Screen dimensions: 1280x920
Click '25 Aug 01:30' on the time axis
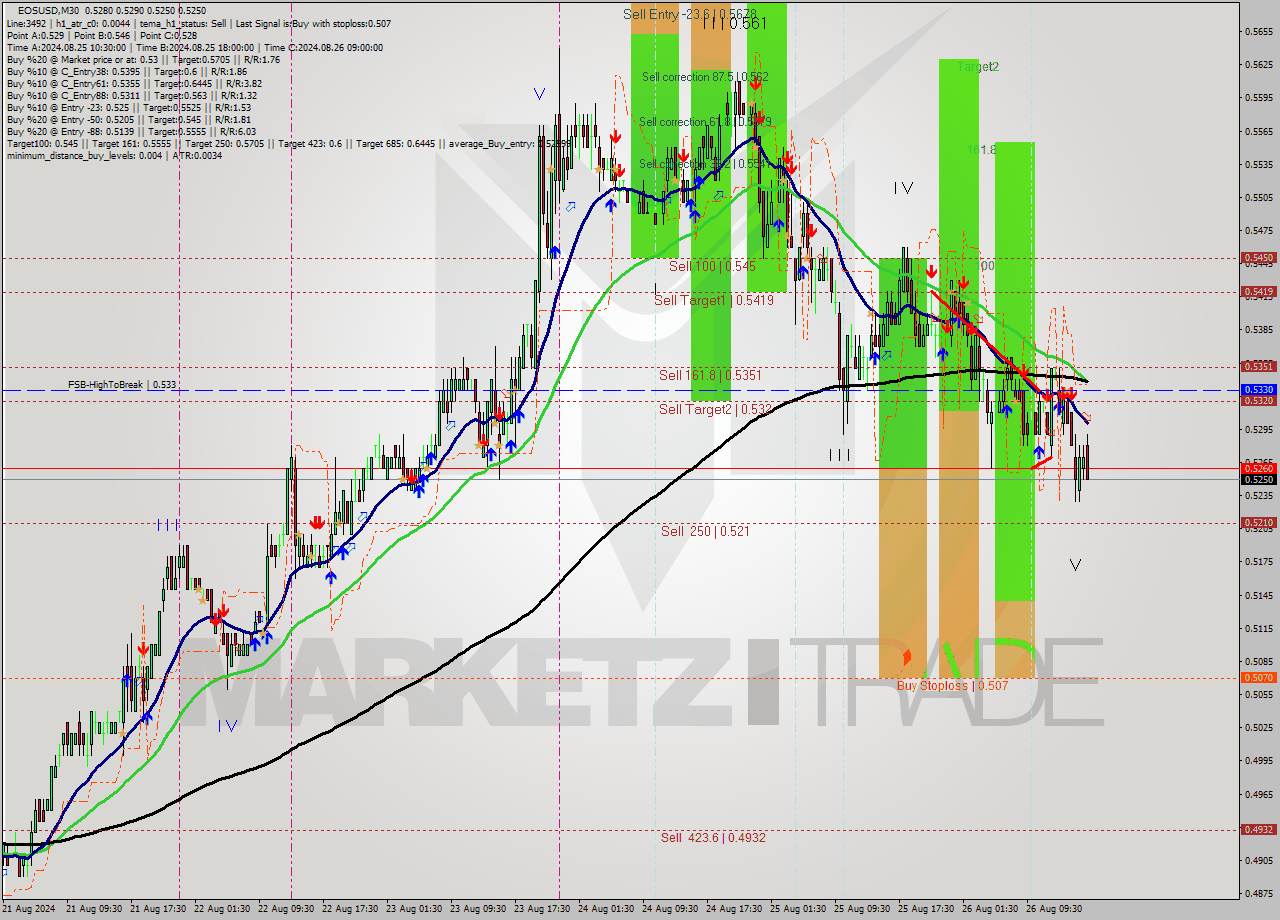point(797,909)
